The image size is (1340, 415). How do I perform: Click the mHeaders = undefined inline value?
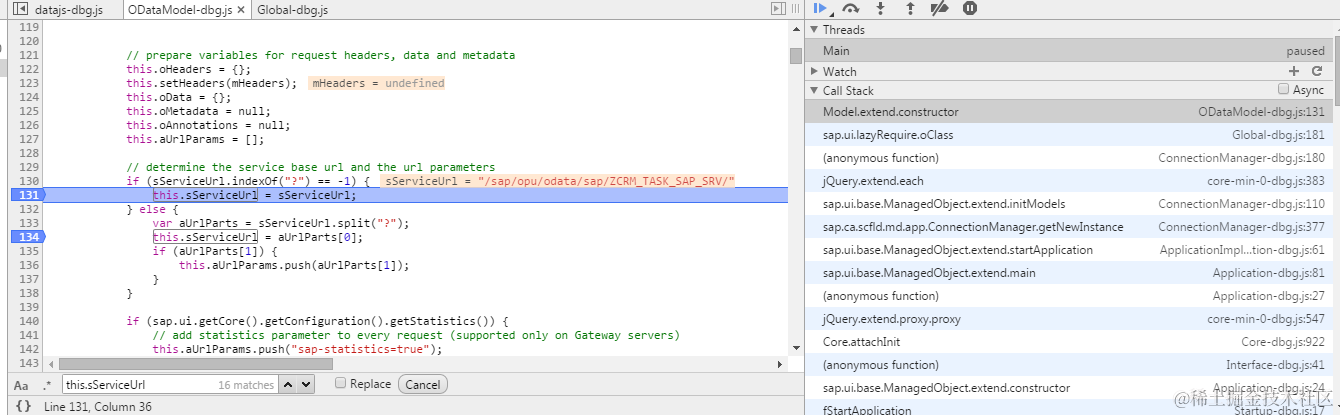378,84
